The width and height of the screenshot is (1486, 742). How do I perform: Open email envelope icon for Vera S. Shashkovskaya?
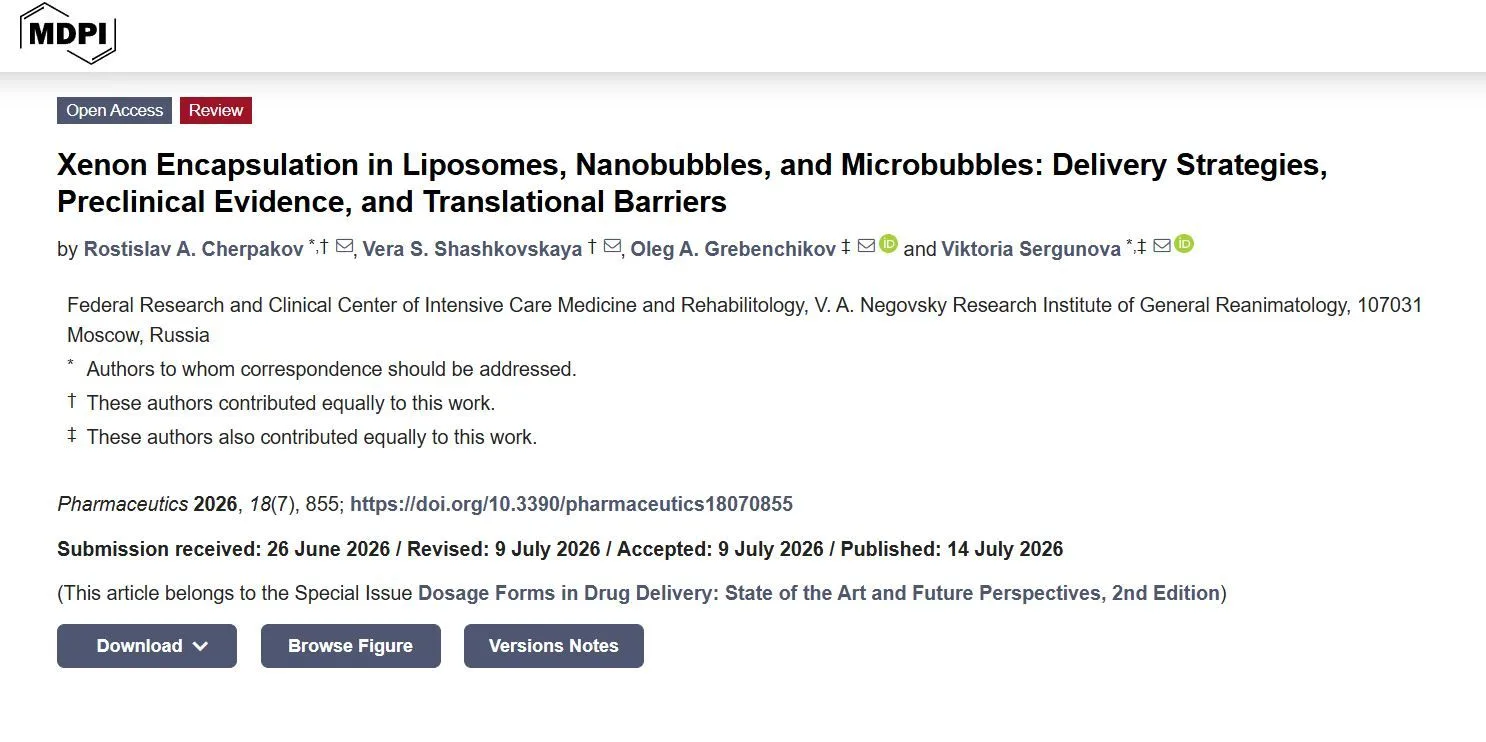pyautogui.click(x=612, y=246)
